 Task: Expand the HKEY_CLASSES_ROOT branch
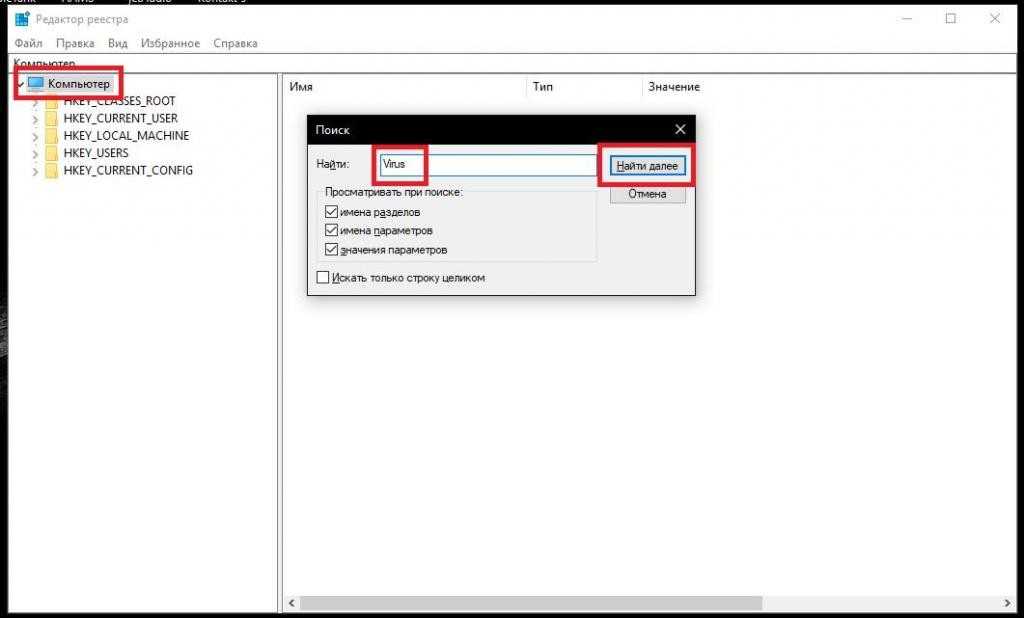click(x=35, y=102)
